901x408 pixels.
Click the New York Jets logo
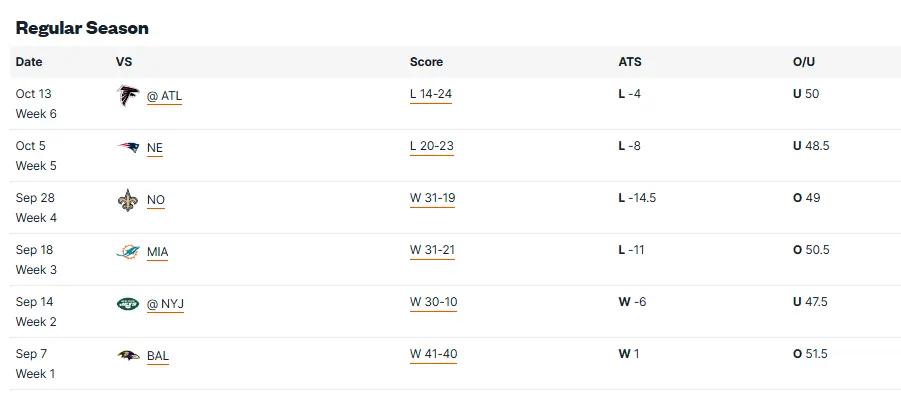[127, 303]
